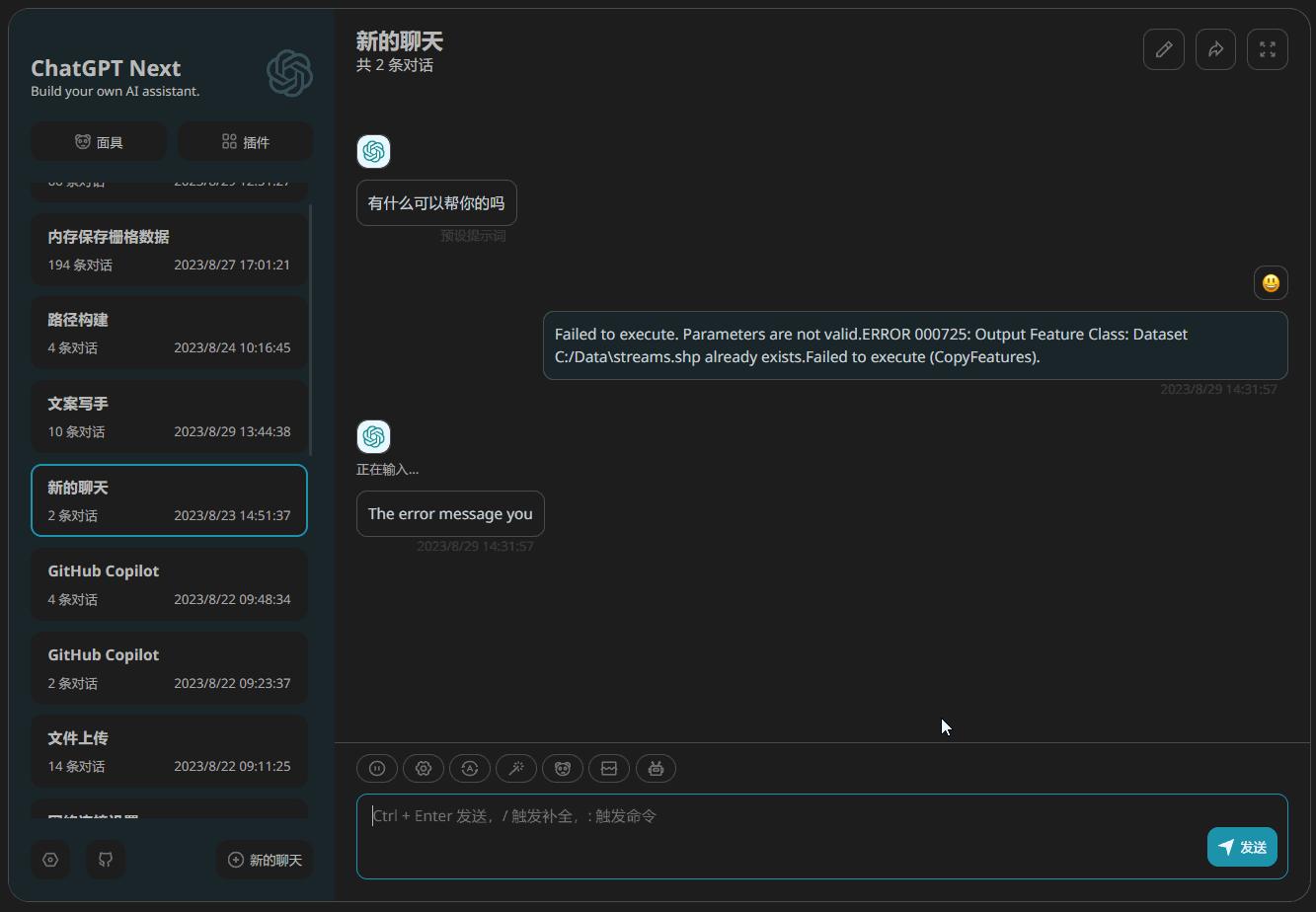Image resolution: width=1316 pixels, height=912 pixels.
Task: Select the GitHub Copilot conversation with 4 messages
Action: (169, 583)
